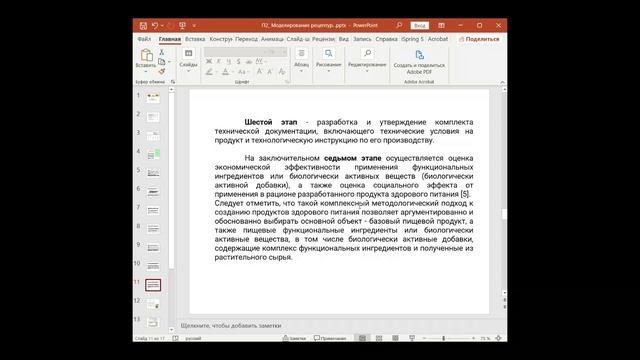Switch to the Анимация tab

272,39
